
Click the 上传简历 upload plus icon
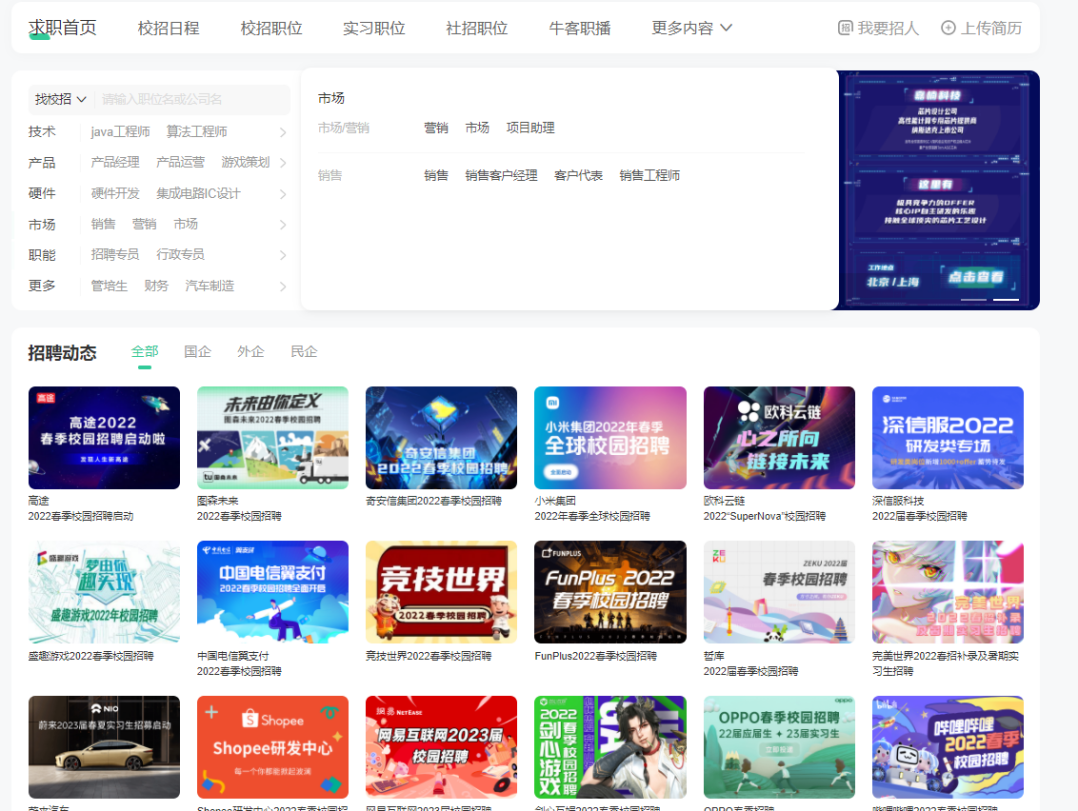coord(948,28)
